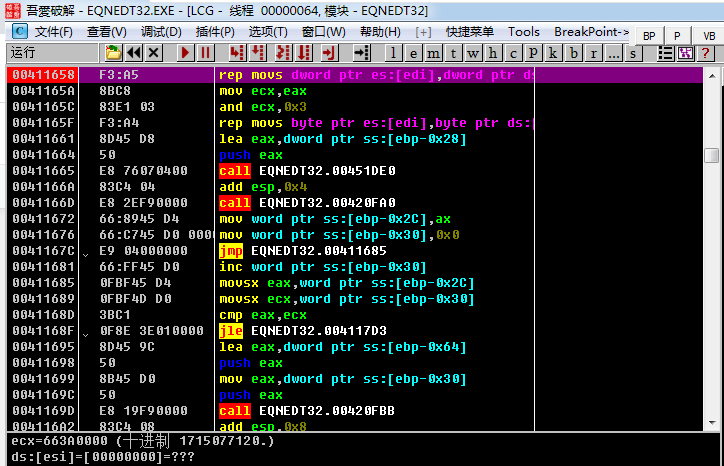Image resolution: width=724 pixels, height=466 pixels.
Task: Open the 快捷菜单 menu
Action: click(470, 32)
